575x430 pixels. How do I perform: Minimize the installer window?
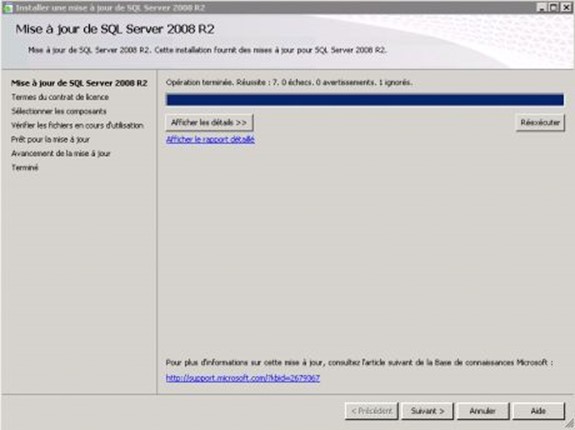(542, 7)
